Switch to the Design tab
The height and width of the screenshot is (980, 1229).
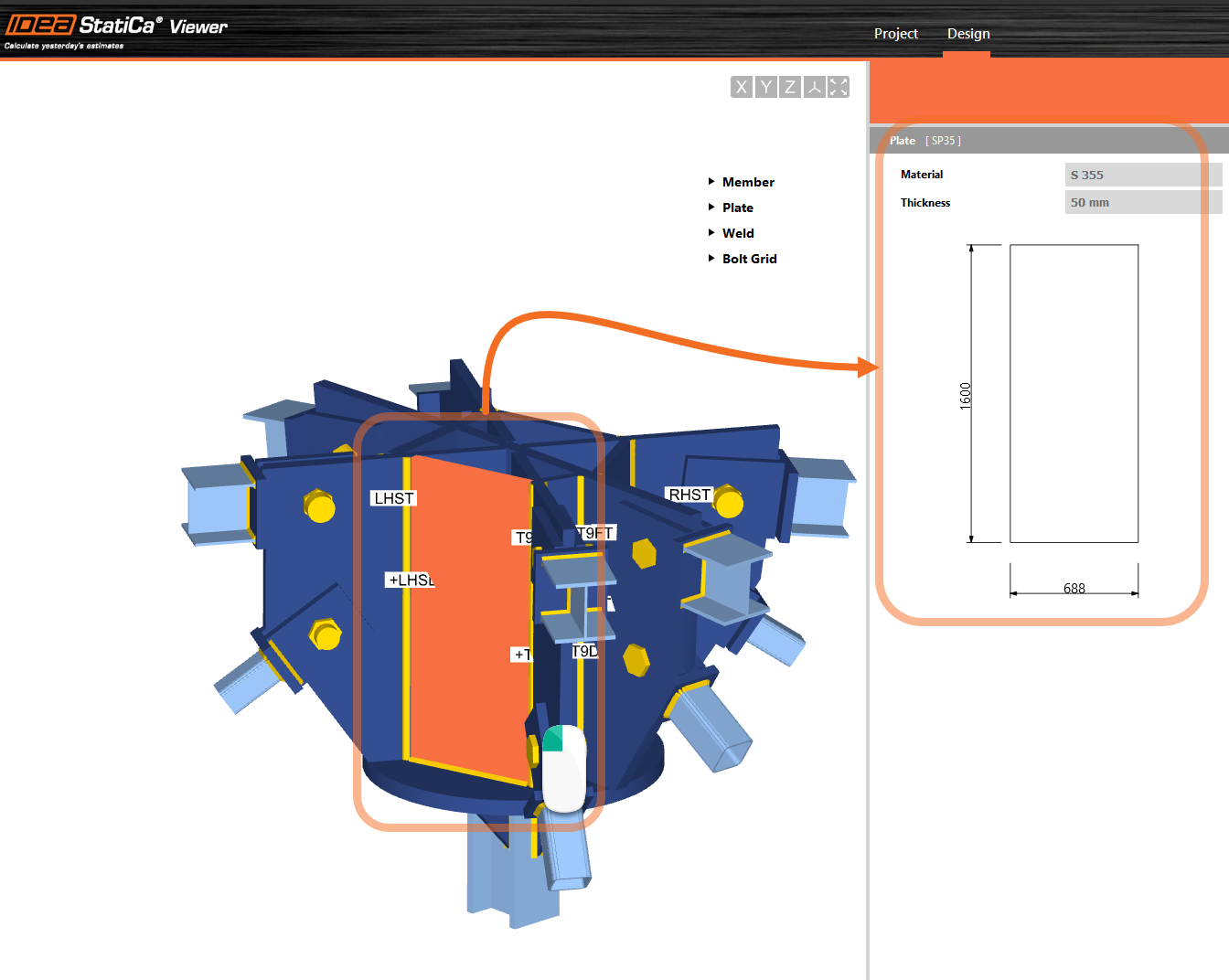click(968, 34)
